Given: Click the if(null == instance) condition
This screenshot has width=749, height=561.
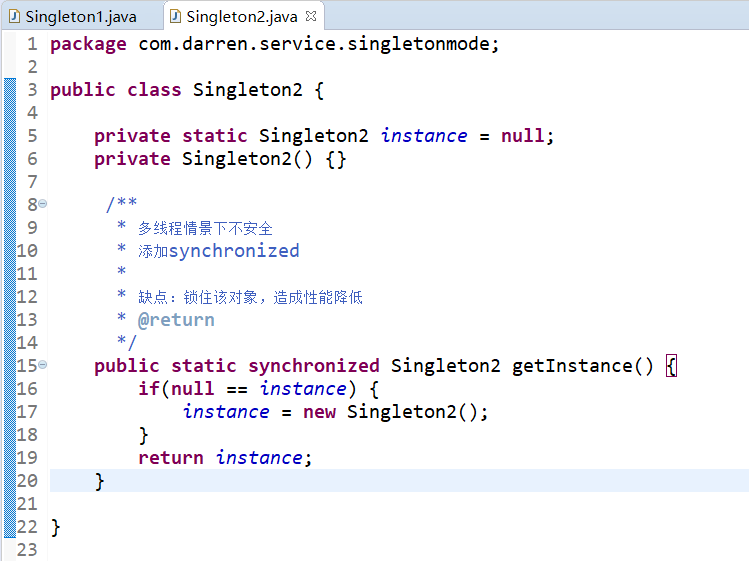Looking at the screenshot, I should 247,389.
